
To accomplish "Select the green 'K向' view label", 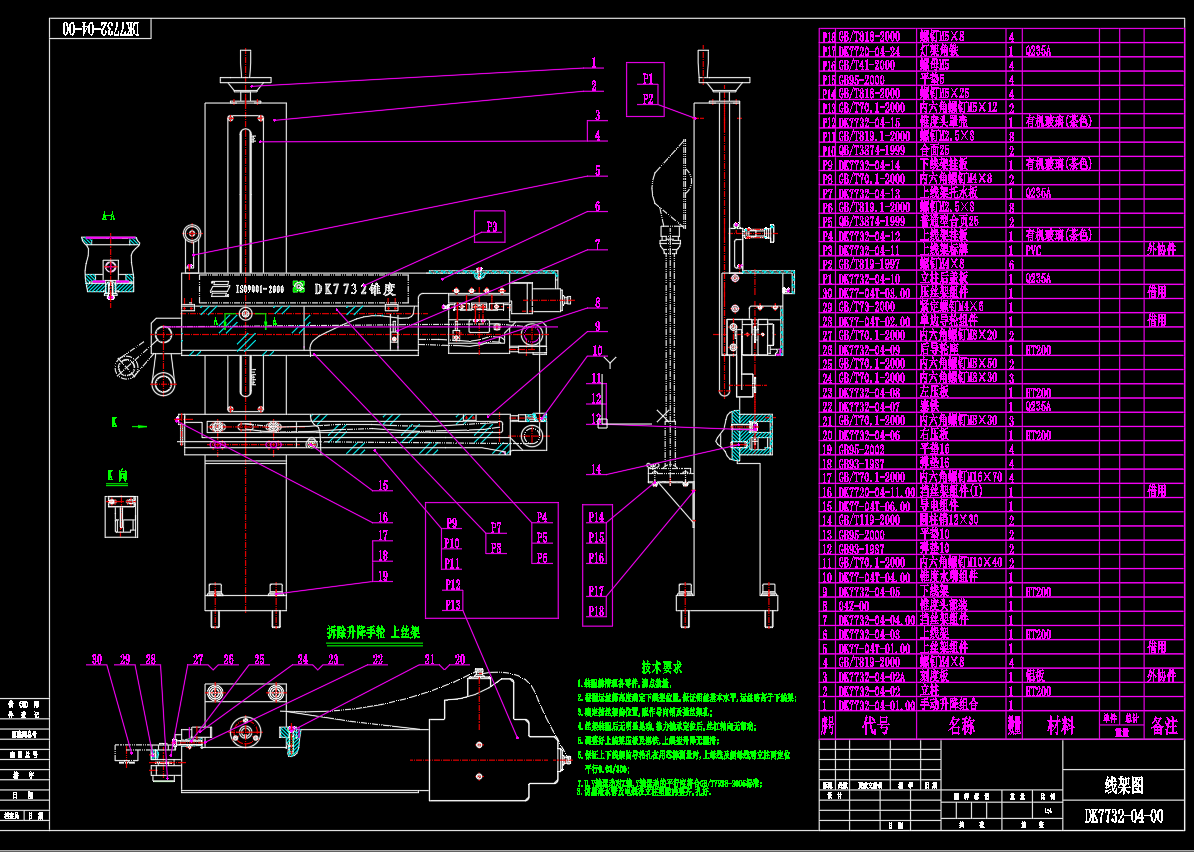I will tap(117, 477).
